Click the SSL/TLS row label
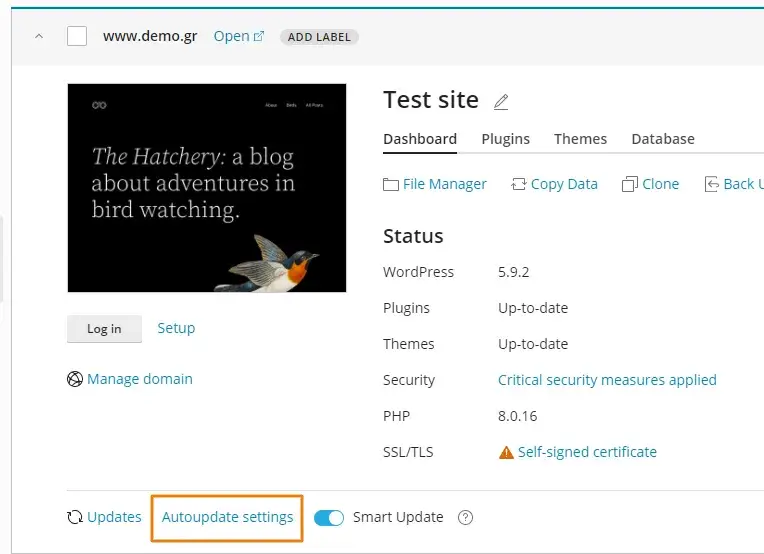The height and width of the screenshot is (554, 764). tap(408, 452)
